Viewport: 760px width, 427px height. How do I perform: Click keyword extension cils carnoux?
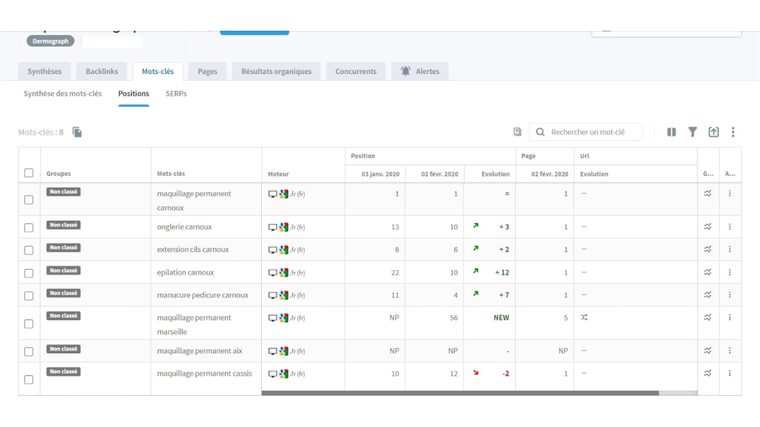tap(193, 249)
